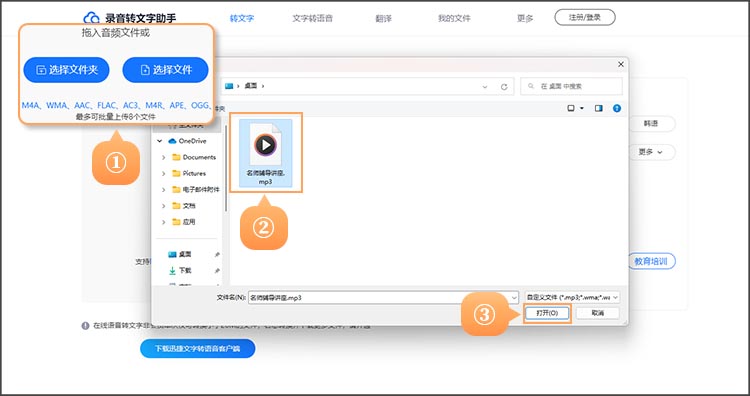Open help with the blue question icon

(x=617, y=109)
